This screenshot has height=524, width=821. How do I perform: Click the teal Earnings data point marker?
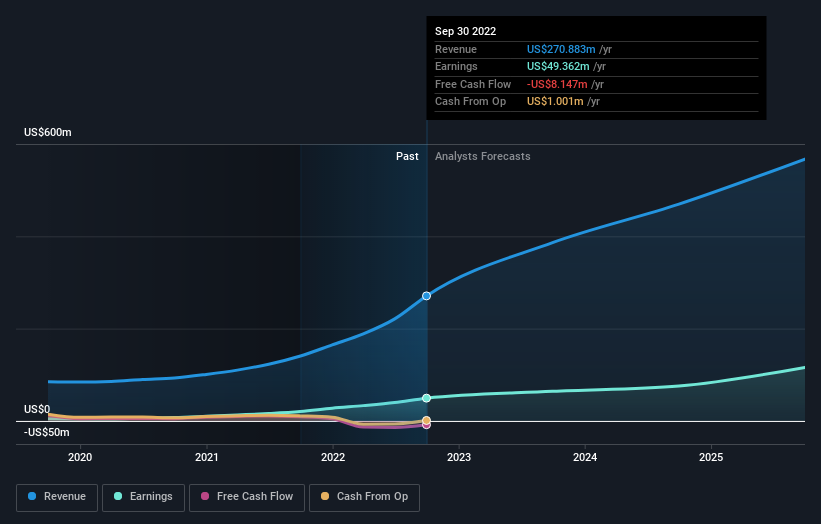tap(426, 398)
